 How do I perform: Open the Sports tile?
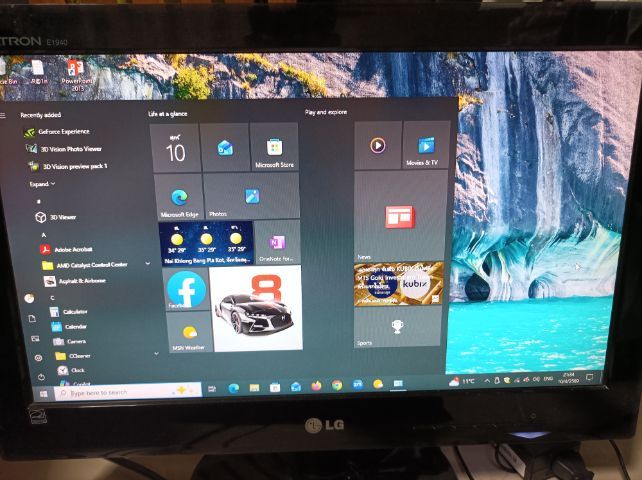397,328
